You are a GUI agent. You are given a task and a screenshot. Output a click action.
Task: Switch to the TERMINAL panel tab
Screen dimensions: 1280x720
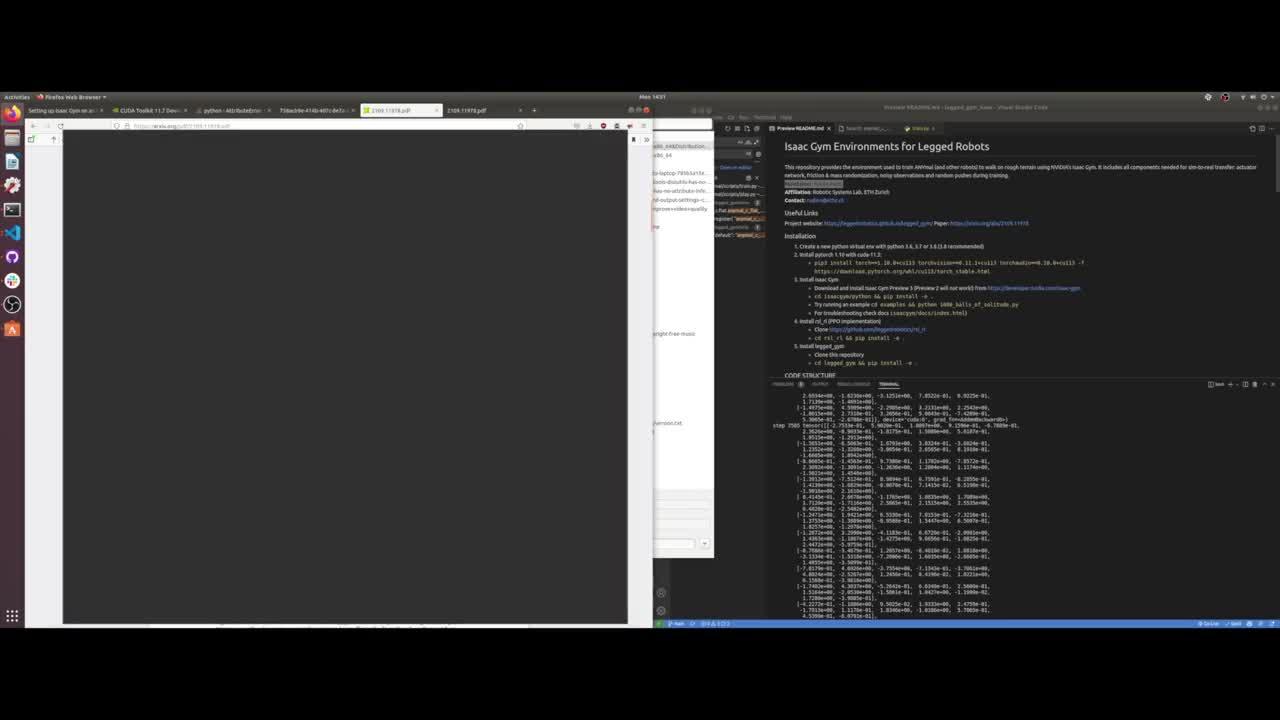tap(889, 384)
